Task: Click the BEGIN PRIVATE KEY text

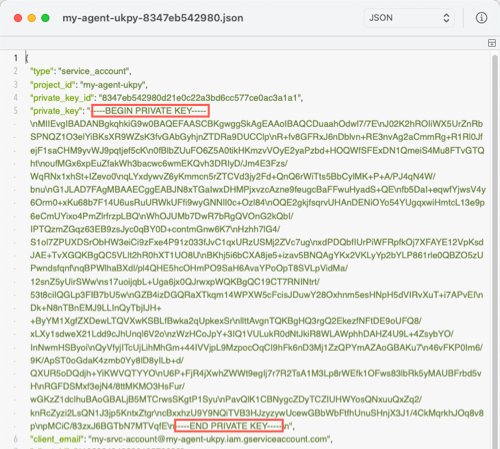Action: click(x=150, y=111)
